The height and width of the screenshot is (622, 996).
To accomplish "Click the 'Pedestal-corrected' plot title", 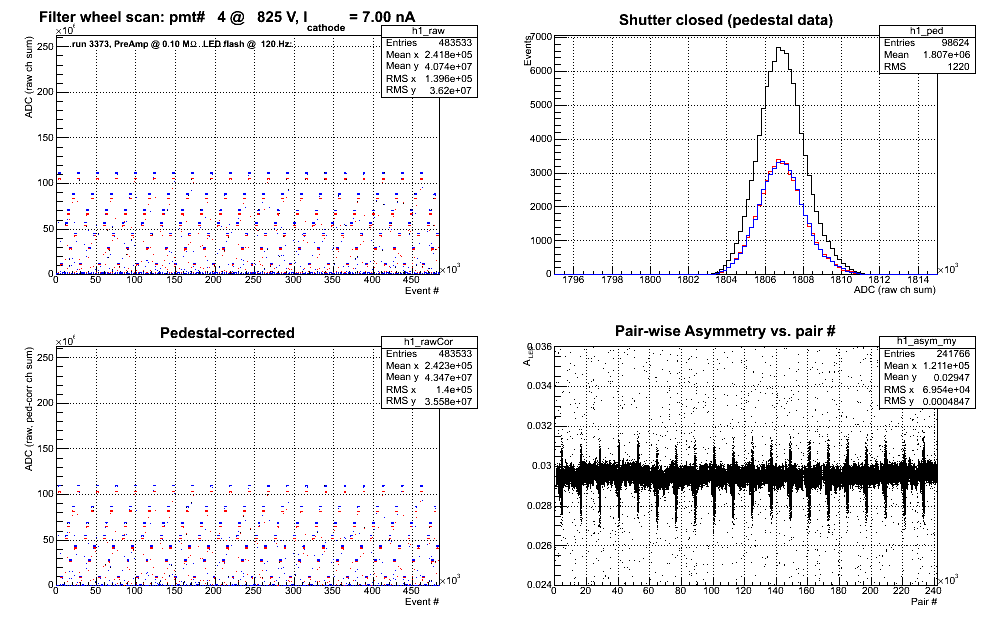I will pos(227,333).
